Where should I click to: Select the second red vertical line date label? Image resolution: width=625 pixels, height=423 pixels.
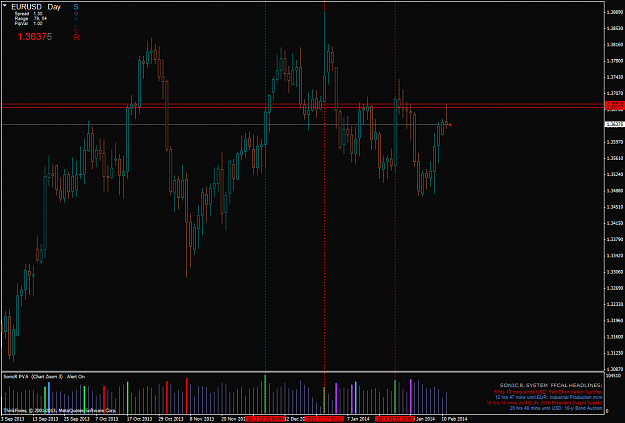point(324,419)
